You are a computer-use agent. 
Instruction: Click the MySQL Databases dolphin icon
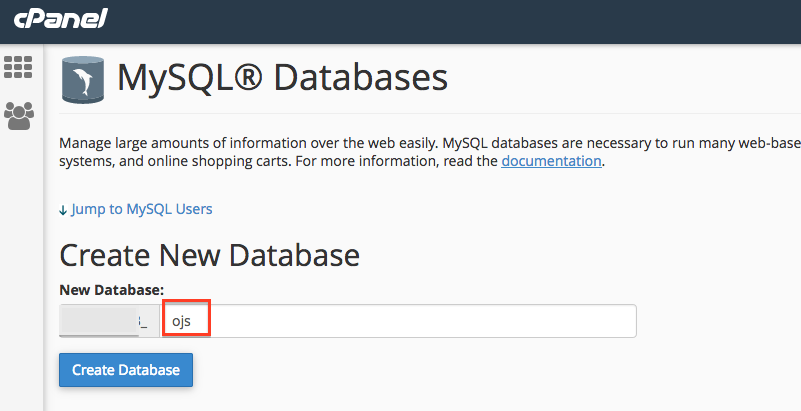click(x=82, y=80)
